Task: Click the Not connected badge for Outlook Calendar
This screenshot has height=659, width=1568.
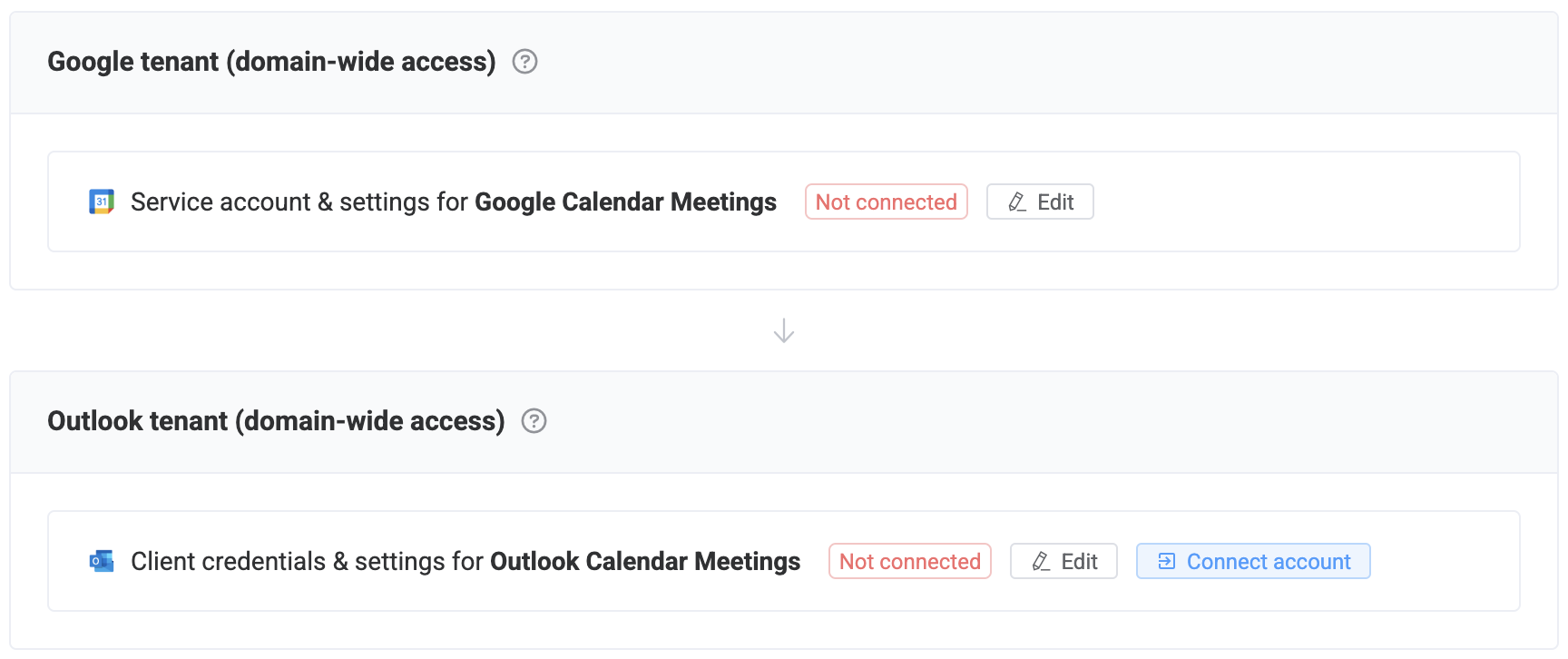Action: tap(909, 562)
